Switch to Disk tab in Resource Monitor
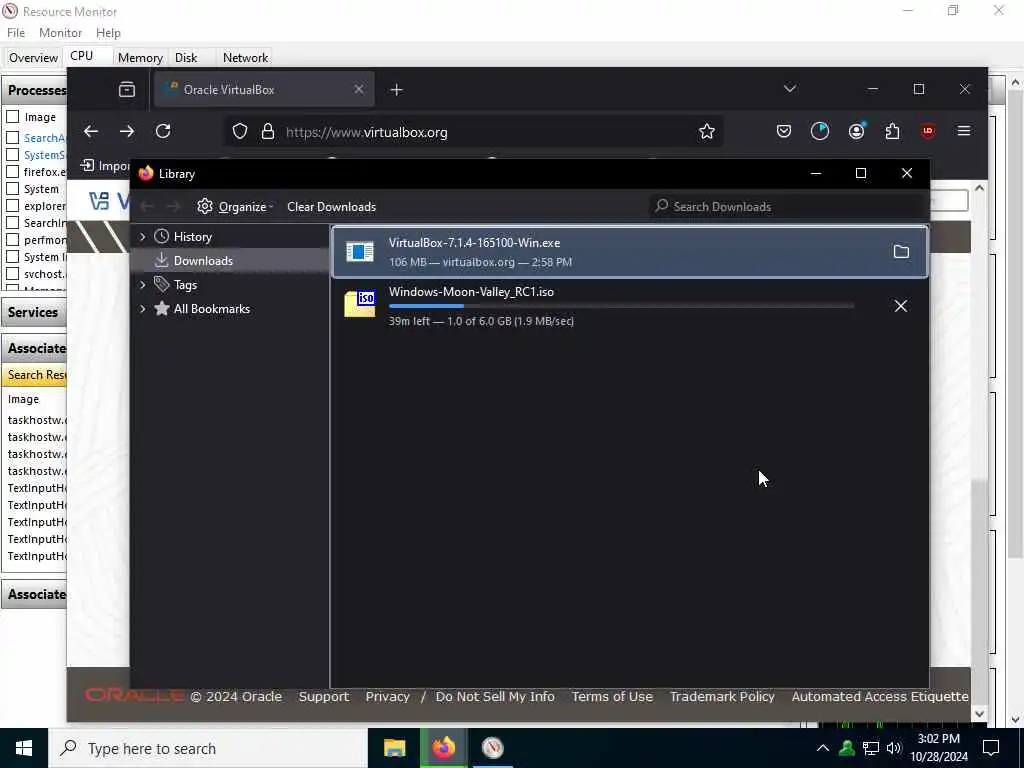Image resolution: width=1024 pixels, height=768 pixels. click(186, 57)
